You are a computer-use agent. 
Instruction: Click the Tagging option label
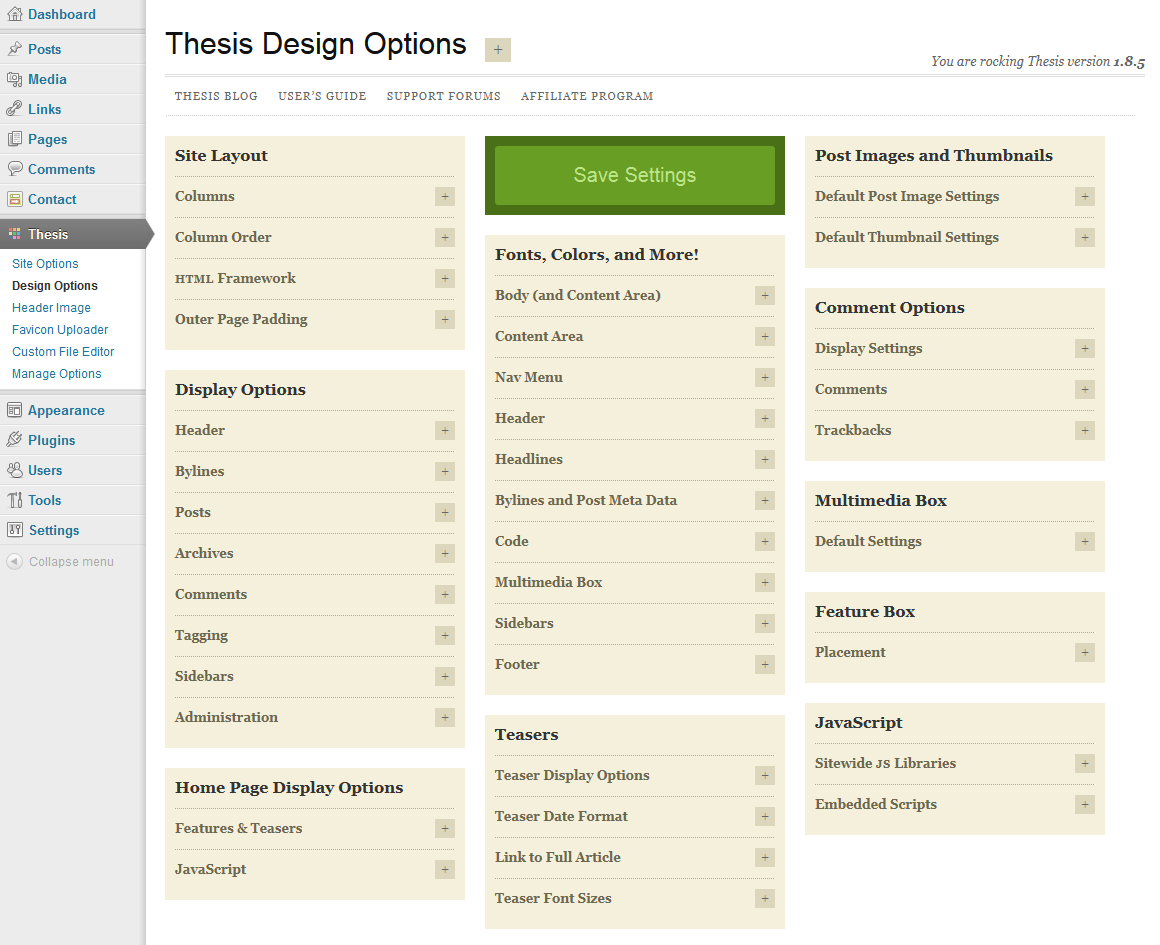tap(201, 636)
